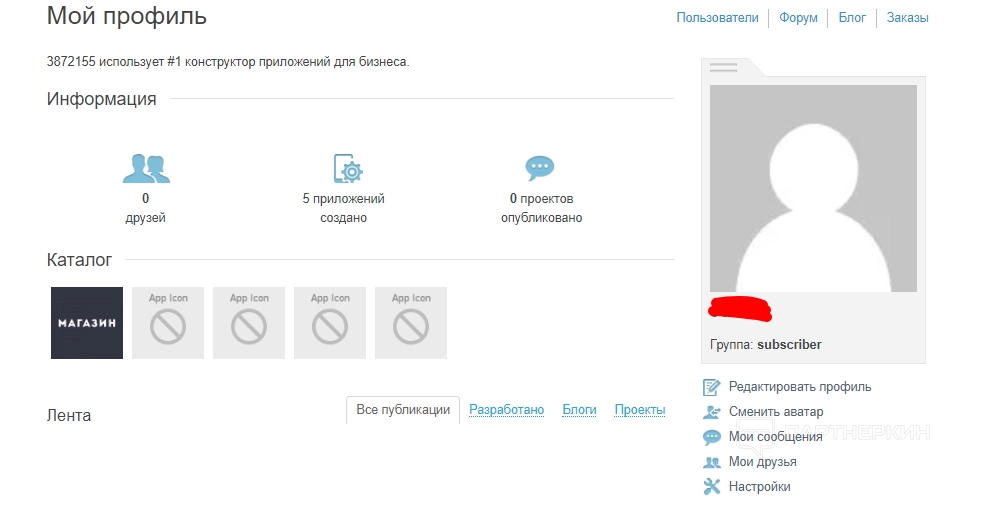The image size is (981, 510).
Task: Open the Заказы menu link
Action: [907, 18]
